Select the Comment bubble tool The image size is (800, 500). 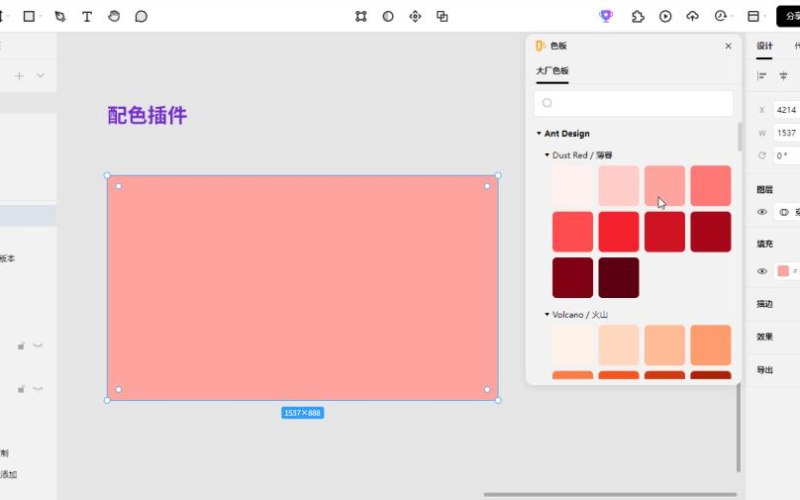coord(141,16)
